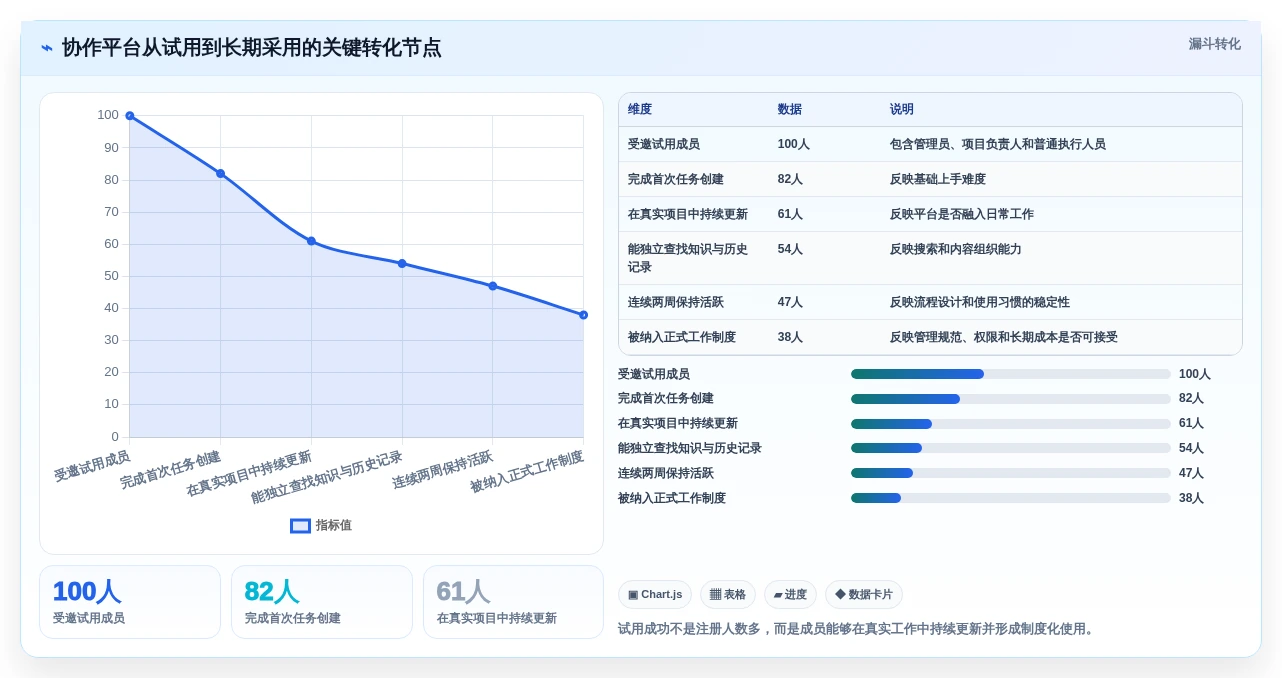
Task: Select chart data point for 完成首次任务创建
Action: [x=220, y=174]
